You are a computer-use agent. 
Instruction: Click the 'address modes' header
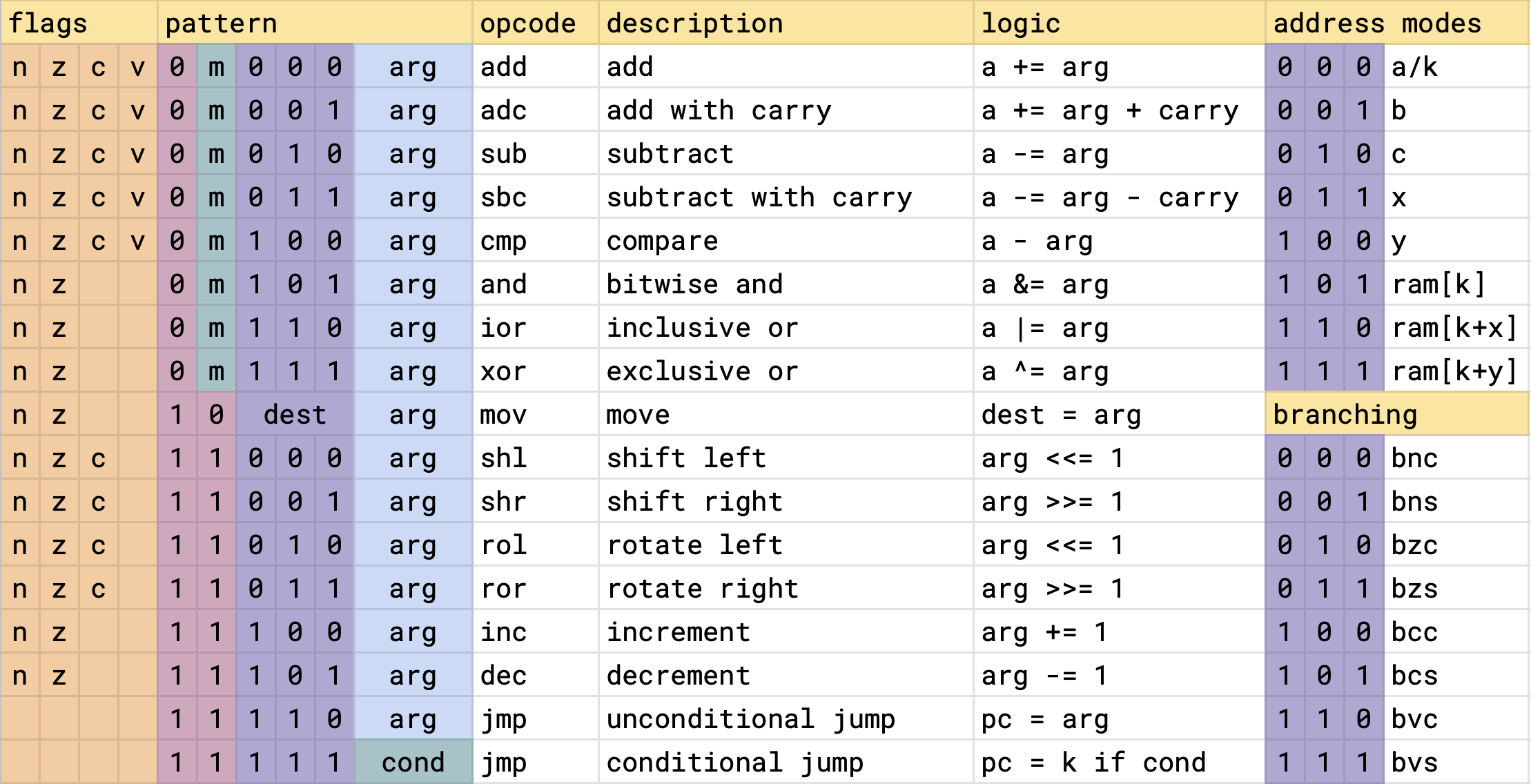click(1396, 23)
